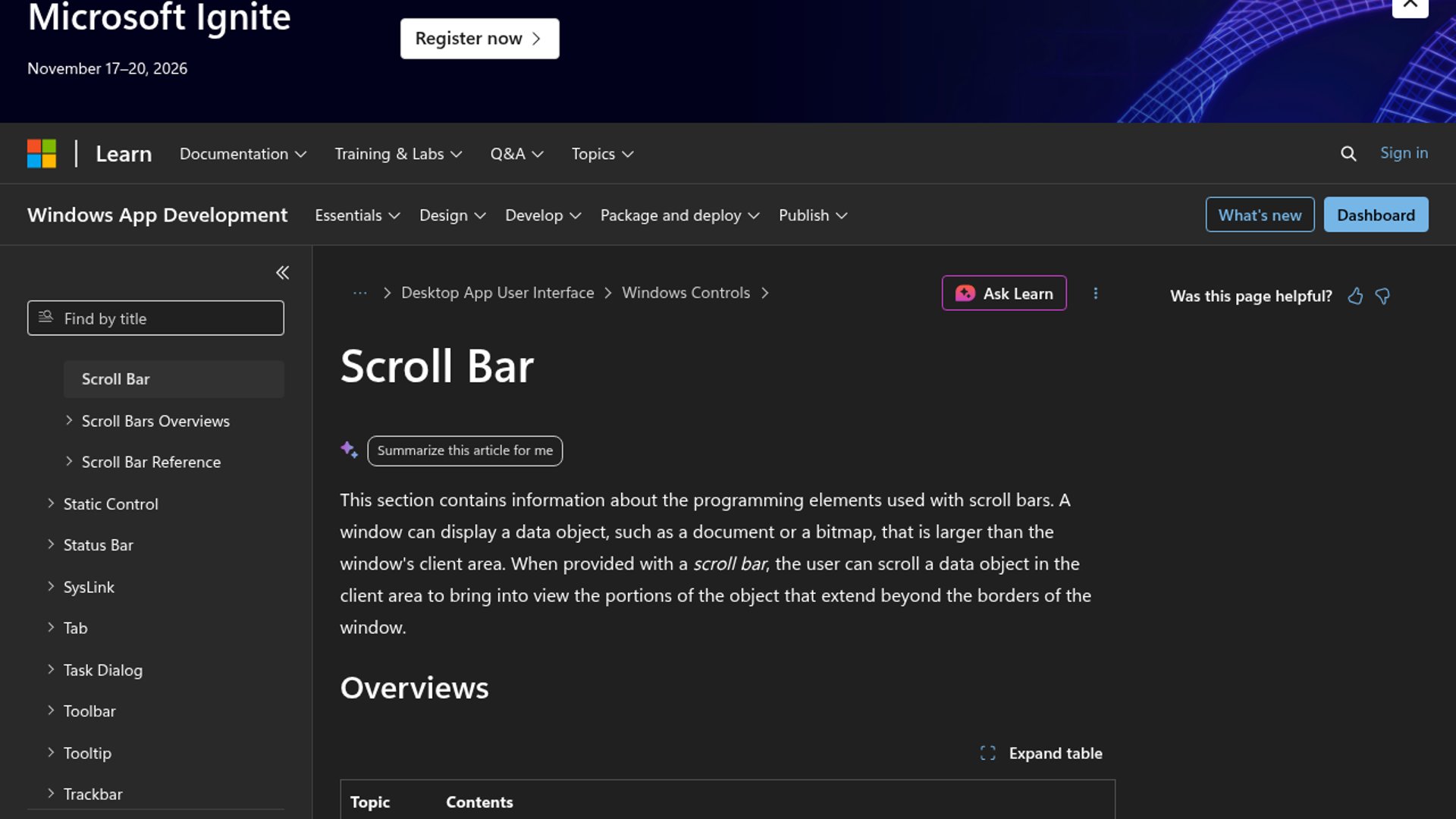
Task: Expand the Status Bar node
Action: pos(51,544)
